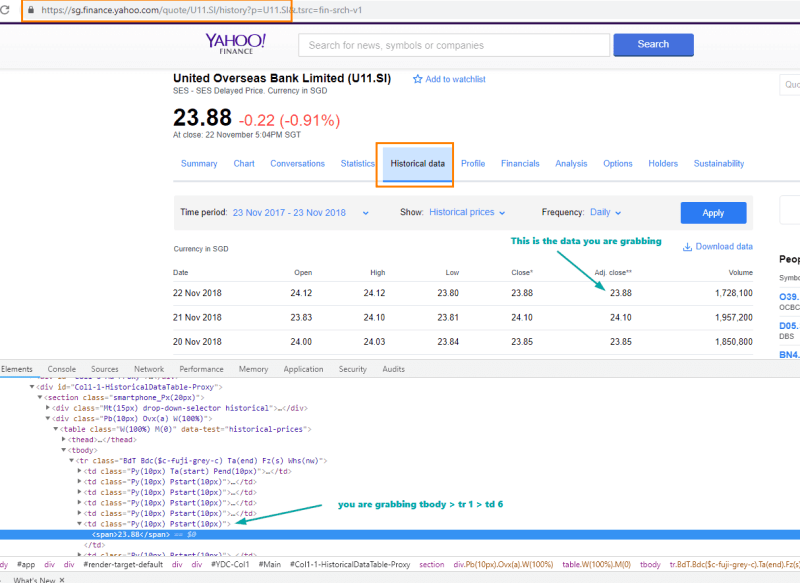Select the Historical data tab
Viewport: 800px width, 583px height.
click(x=417, y=164)
